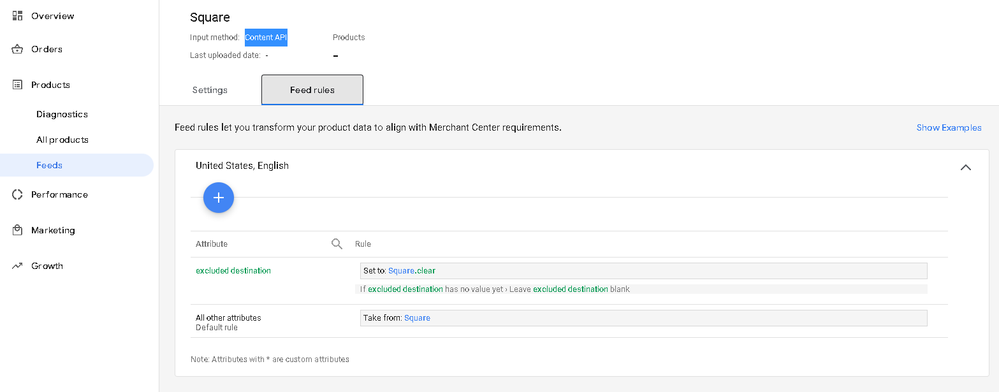
Task: Click the Performance circle icon
Action: point(17,194)
